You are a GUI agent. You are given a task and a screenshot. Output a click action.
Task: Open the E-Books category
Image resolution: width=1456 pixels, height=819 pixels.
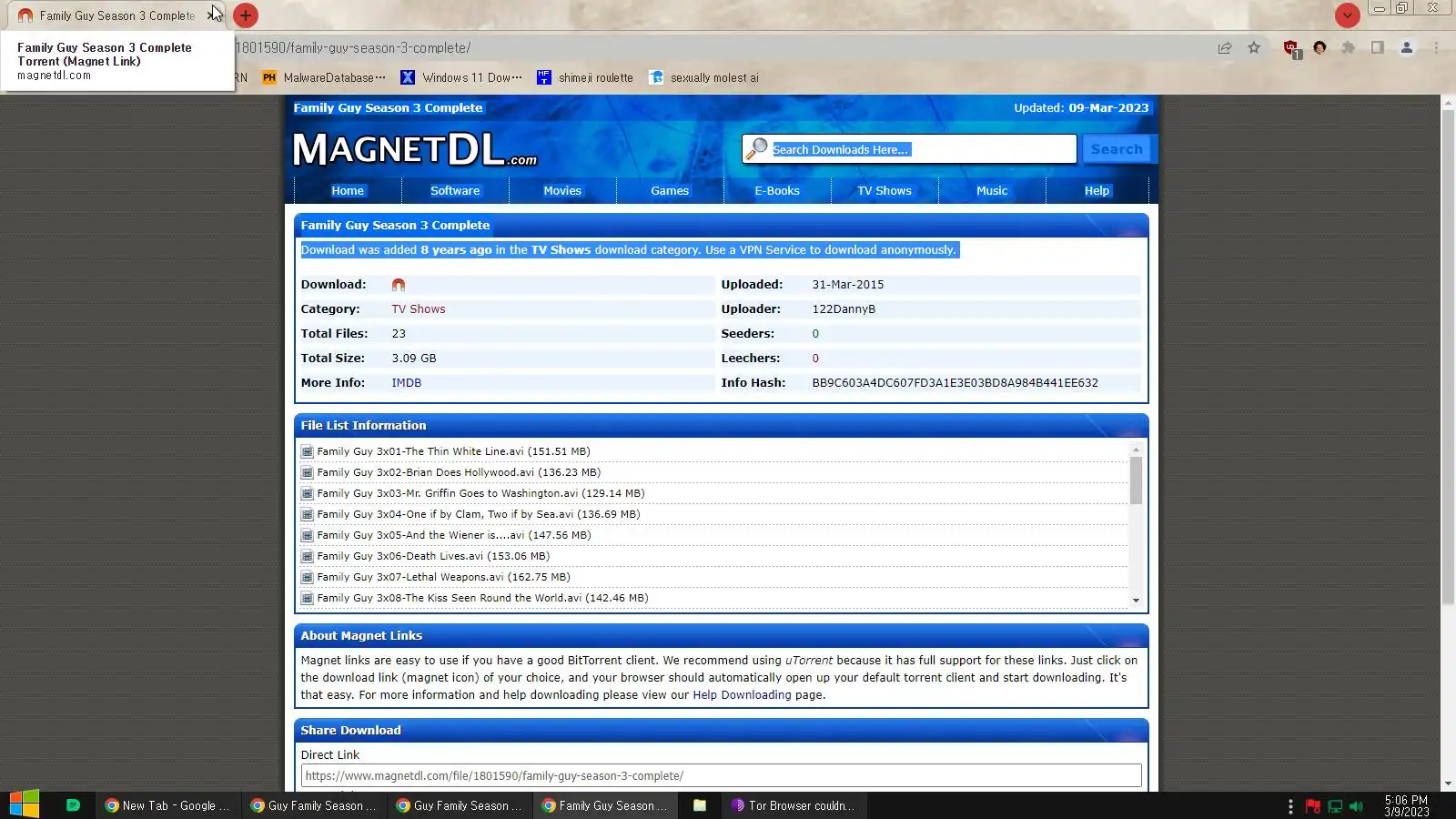[777, 191]
